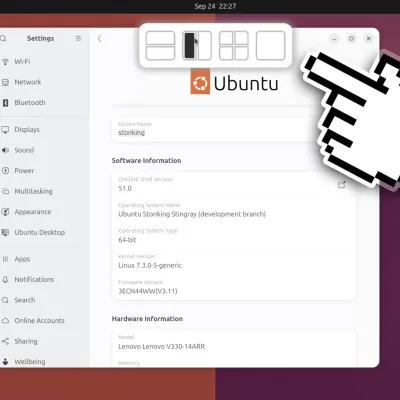Select Sound in the sidebar

click(40, 150)
